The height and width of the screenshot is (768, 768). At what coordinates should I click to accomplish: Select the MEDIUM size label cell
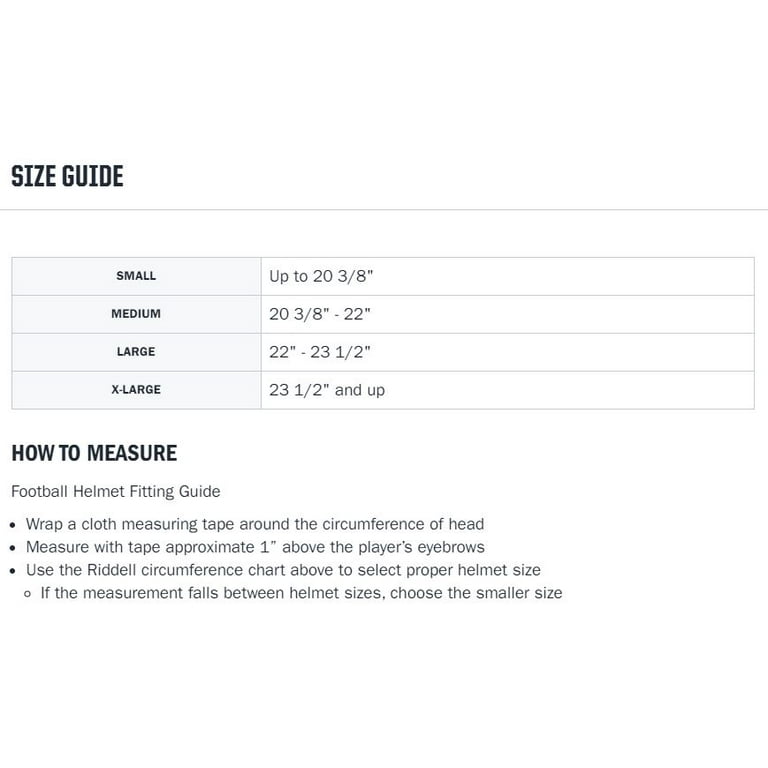click(x=136, y=314)
